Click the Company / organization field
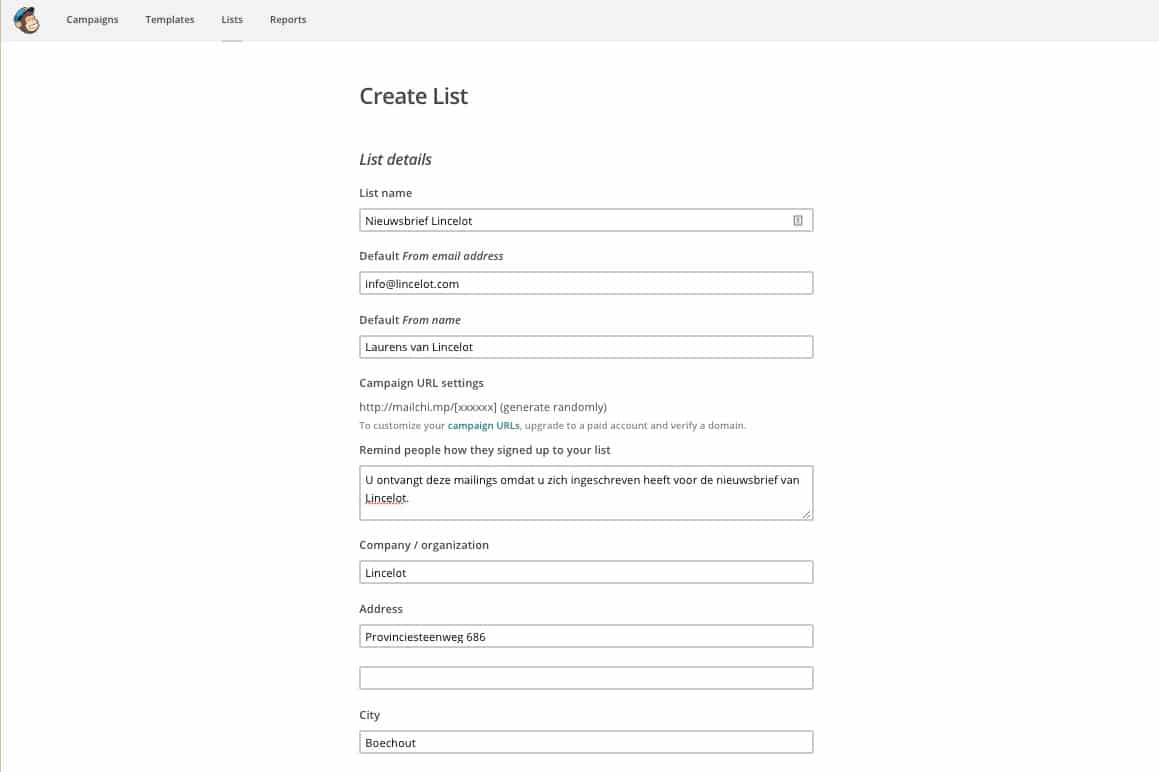The width and height of the screenshot is (1159, 772). 586,572
